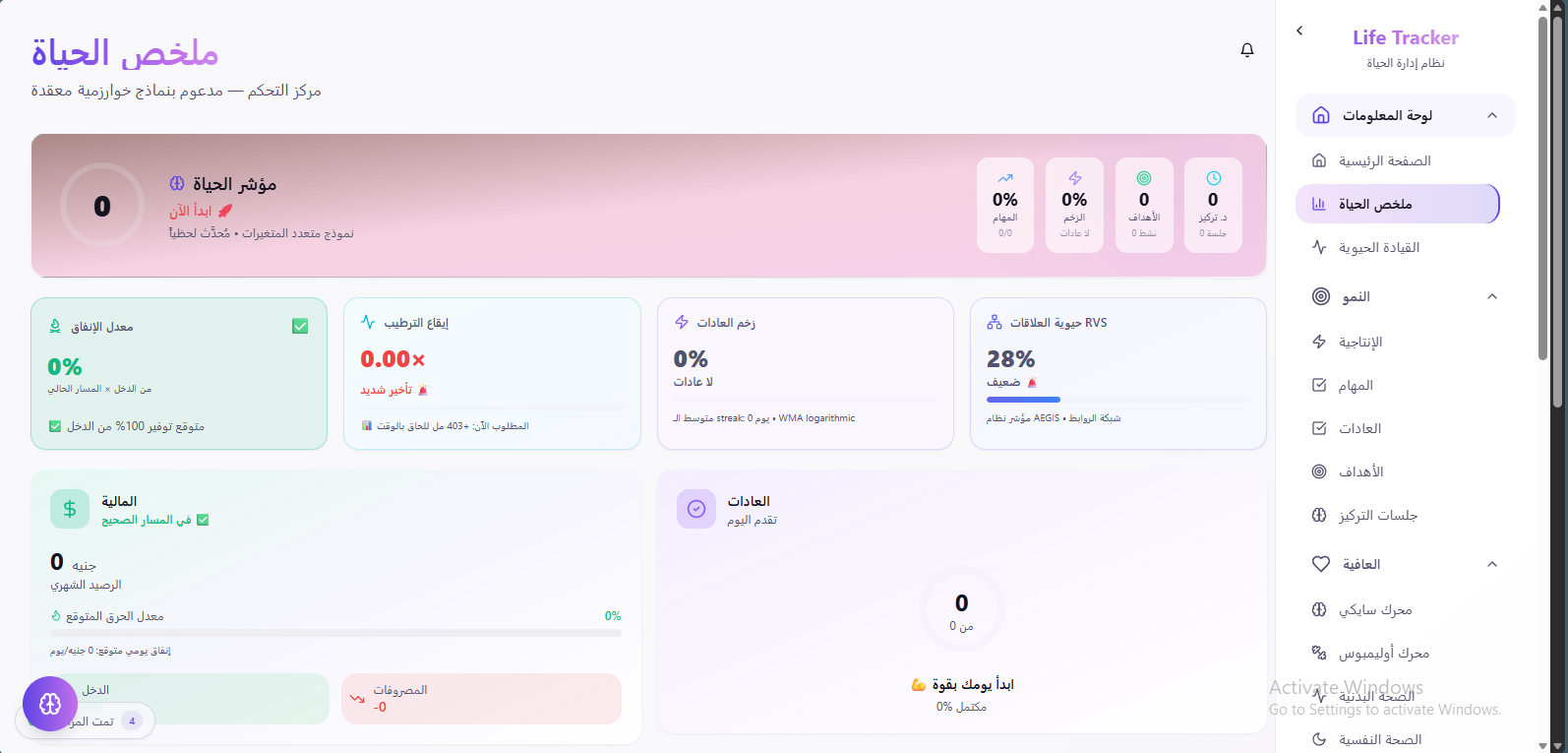Collapse the النمو section chevron

coord(1492,296)
